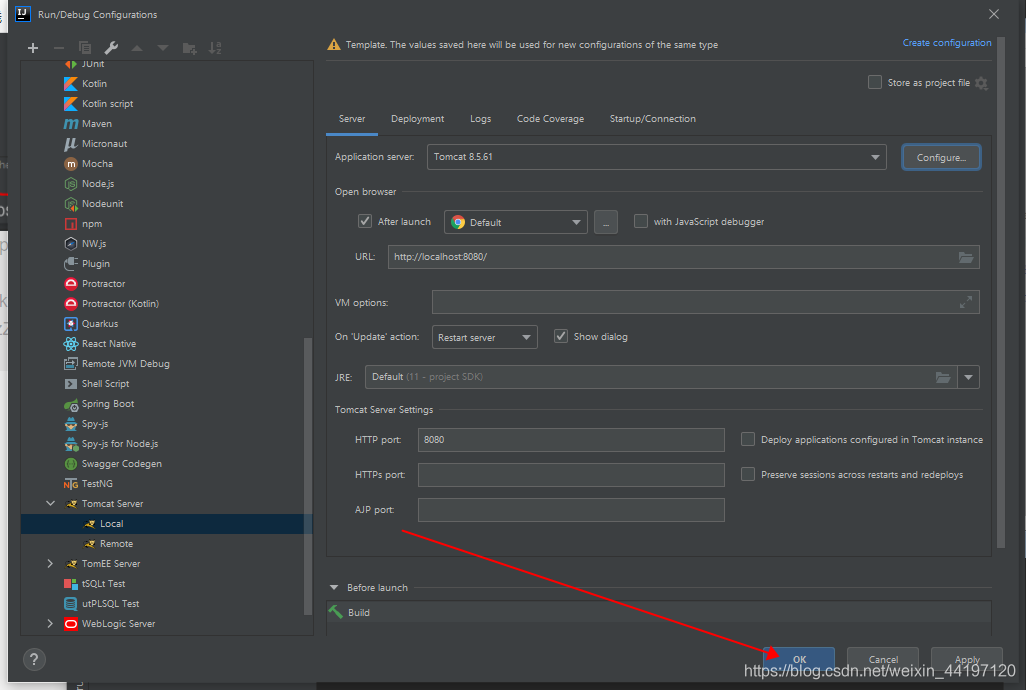This screenshot has height=690, width=1026.
Task: Click gear icon beside Store as project file
Action: point(981,83)
